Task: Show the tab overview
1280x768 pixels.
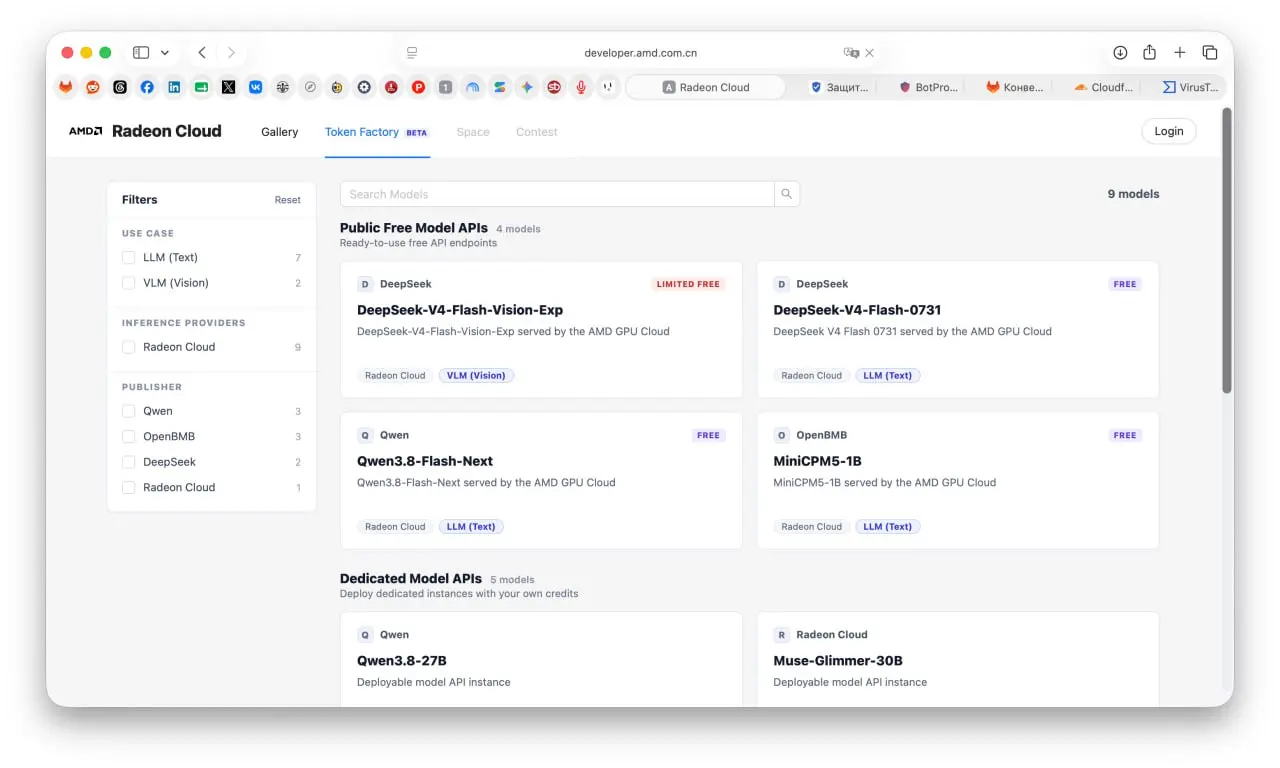Action: [1210, 53]
